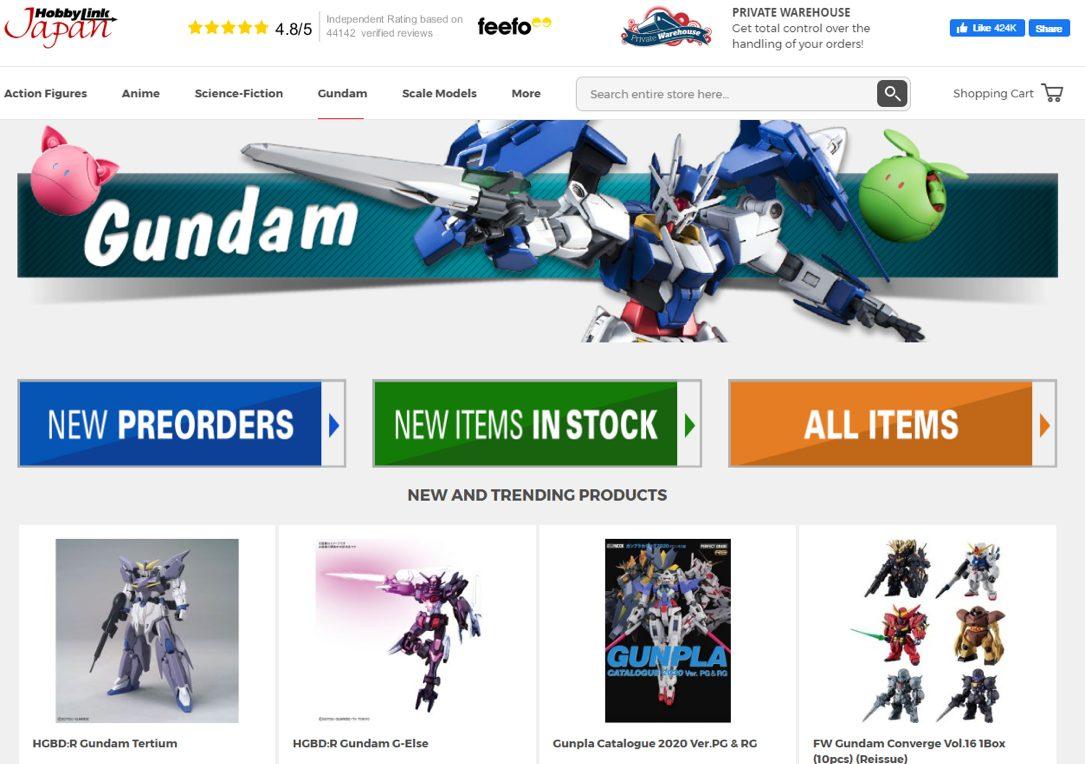
Task: Click the Facebook Like thumbs-up button
Action: point(987,28)
